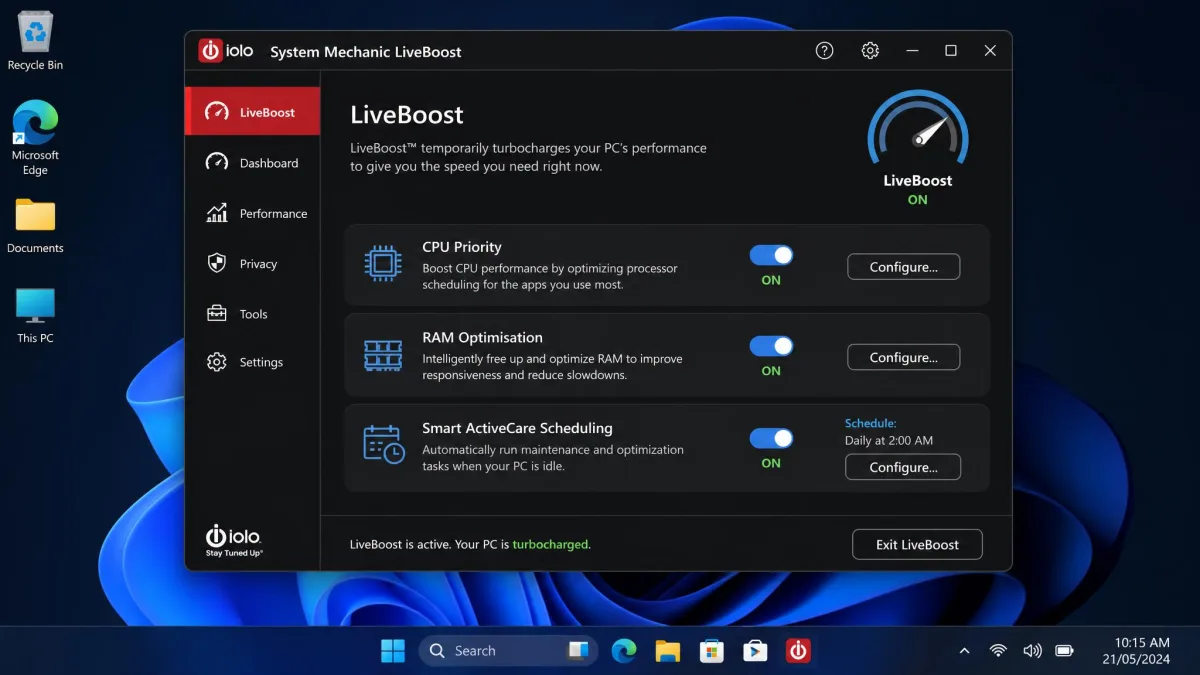Click the Exit LiveBoost button
The image size is (1200, 675).
pos(917,545)
